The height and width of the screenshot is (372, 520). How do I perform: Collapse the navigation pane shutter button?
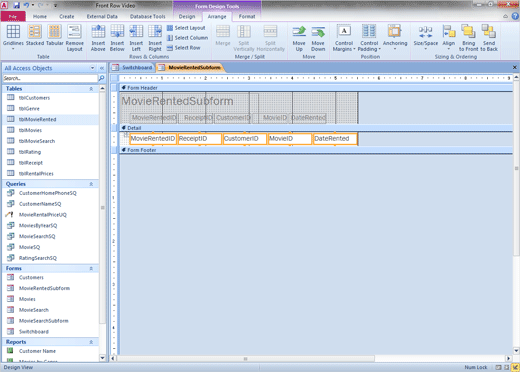point(102,68)
